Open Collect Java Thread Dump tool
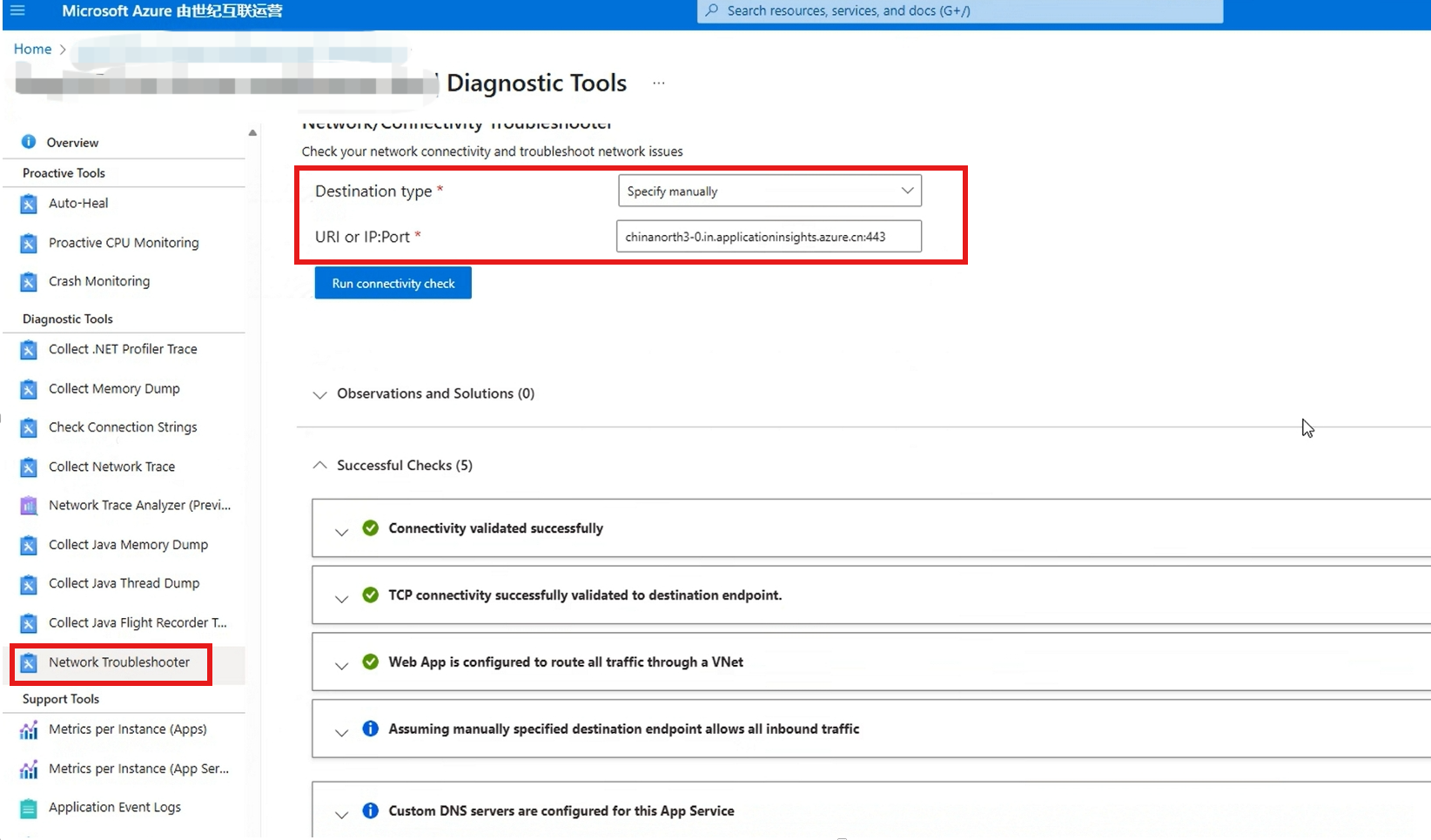Screen dimensions: 1431x840 tap(124, 583)
